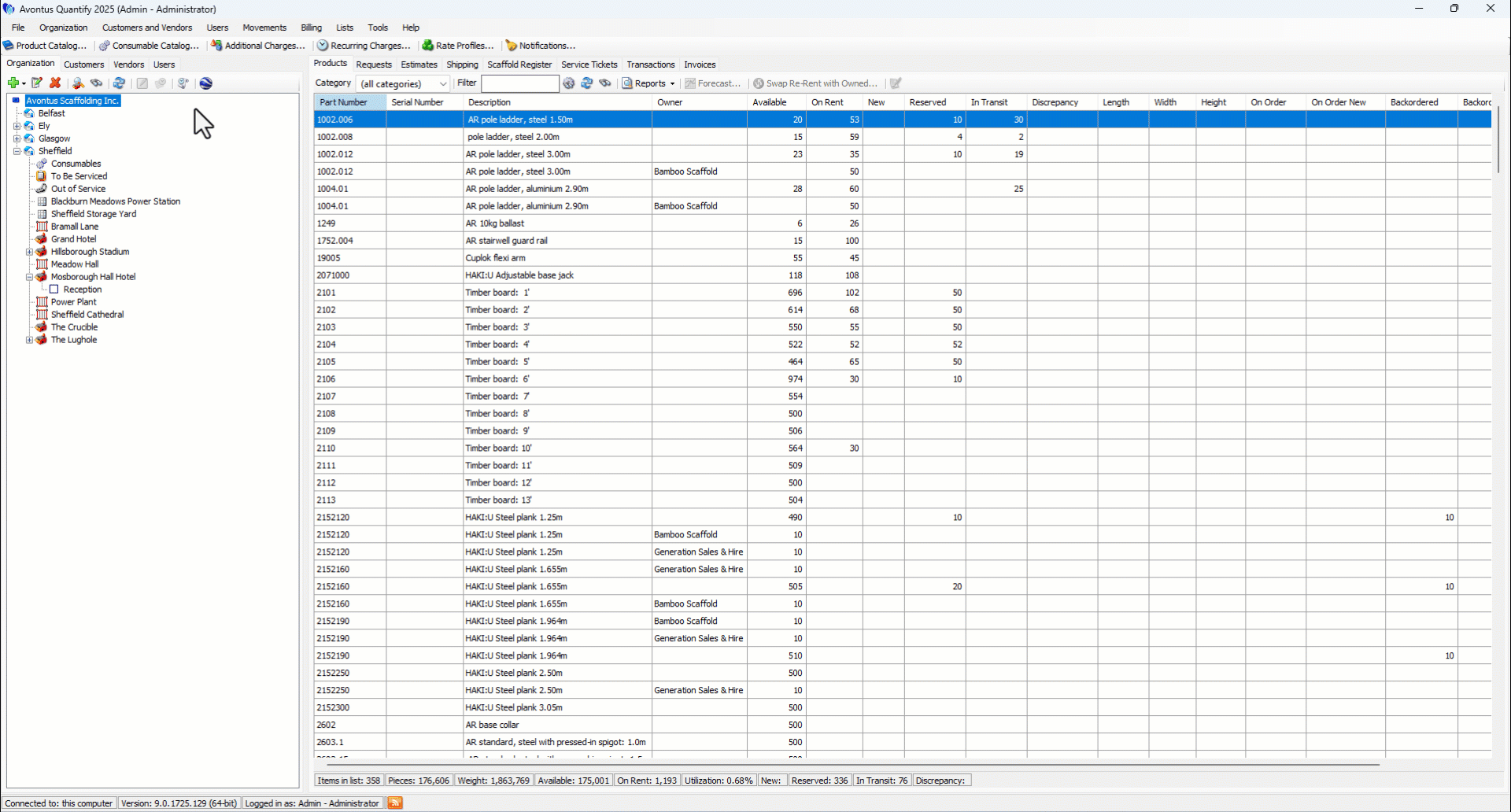Open search with the magnifier icon
This screenshot has height=812, width=1511.
pos(77,83)
